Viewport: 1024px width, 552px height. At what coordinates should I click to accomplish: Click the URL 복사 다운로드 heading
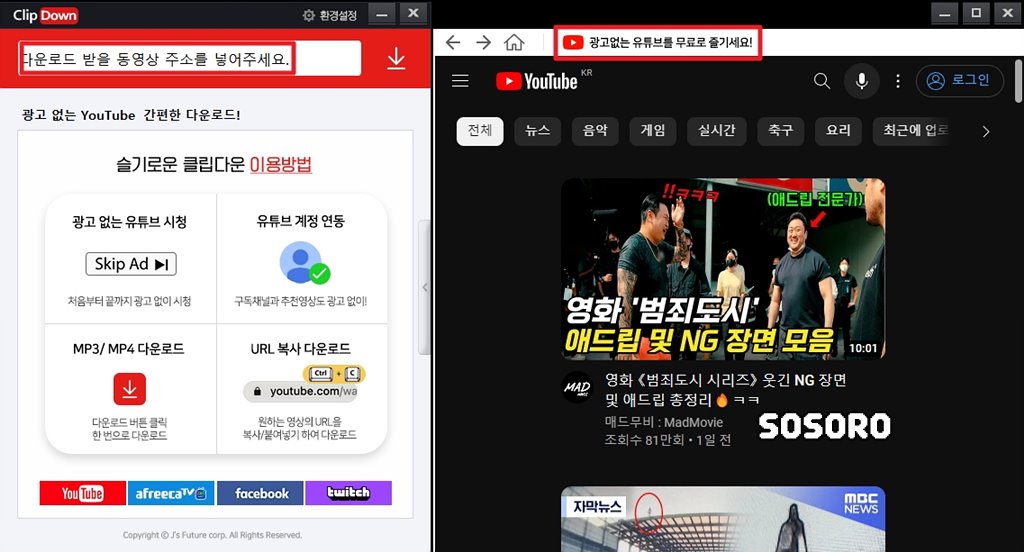tap(300, 349)
